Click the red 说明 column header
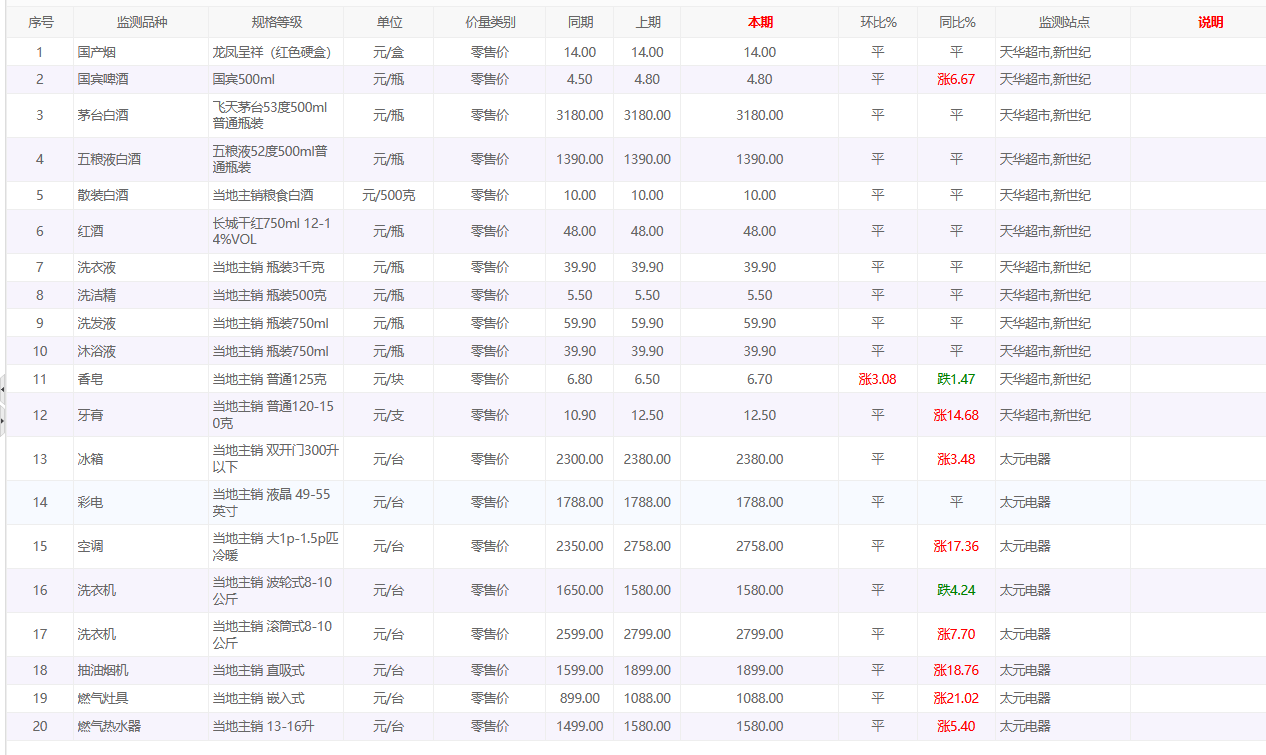Viewport: 1266px width, 755px height. (x=1210, y=22)
